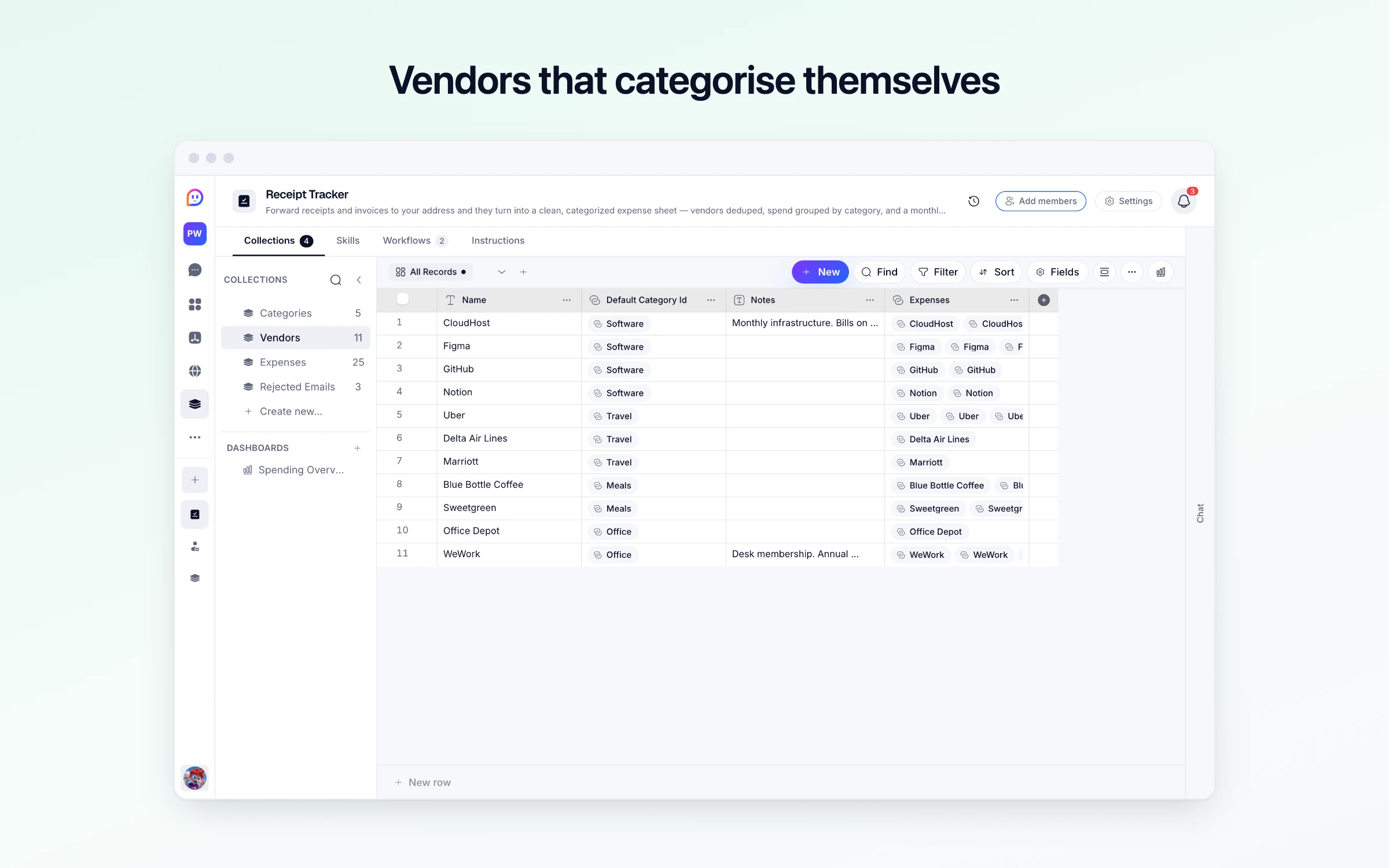Open the row height toolbar icon
This screenshot has width=1389, height=868.
pyautogui.click(x=1104, y=272)
